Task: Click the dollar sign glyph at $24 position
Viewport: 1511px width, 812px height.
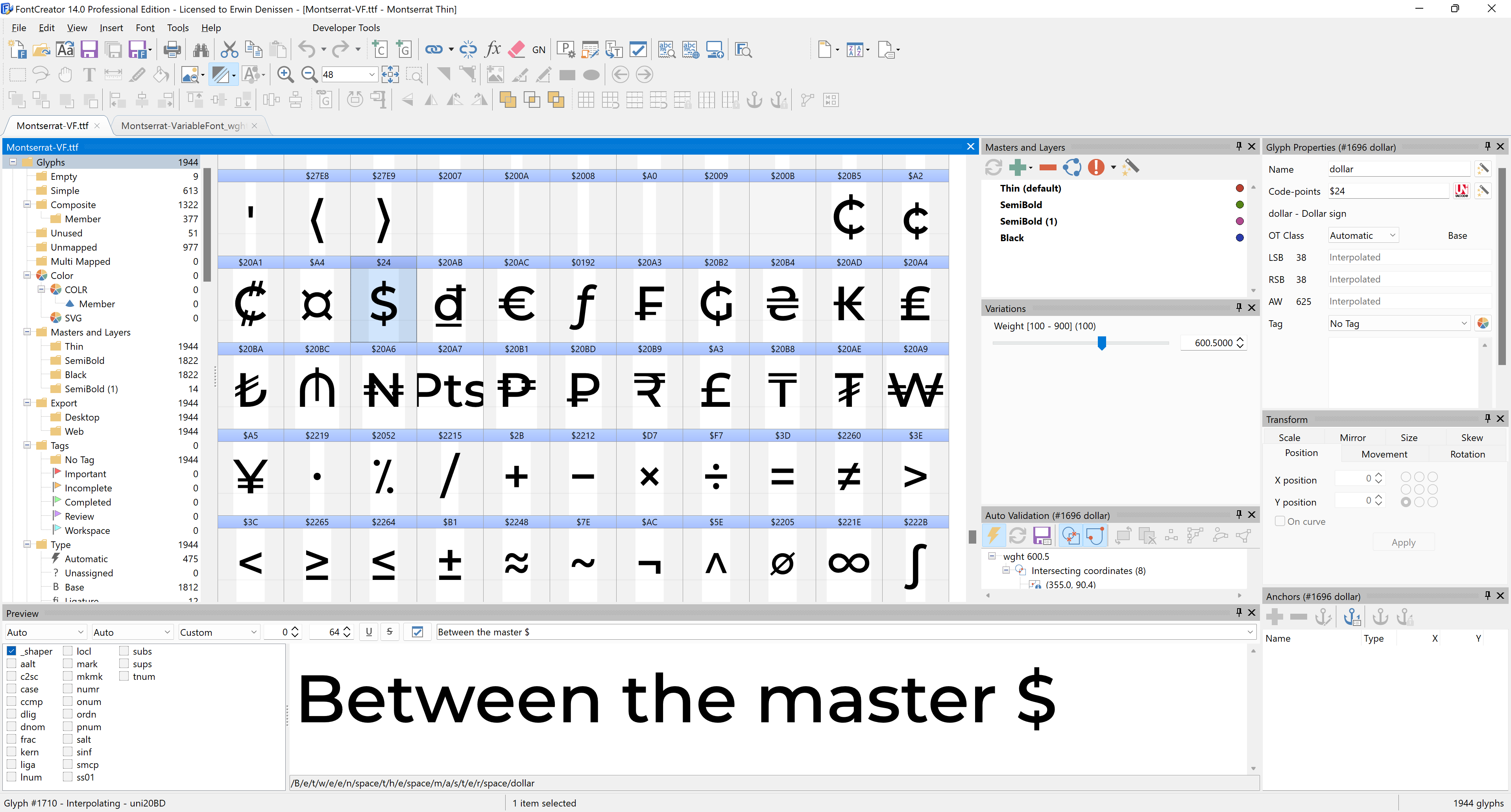Action: [x=383, y=303]
